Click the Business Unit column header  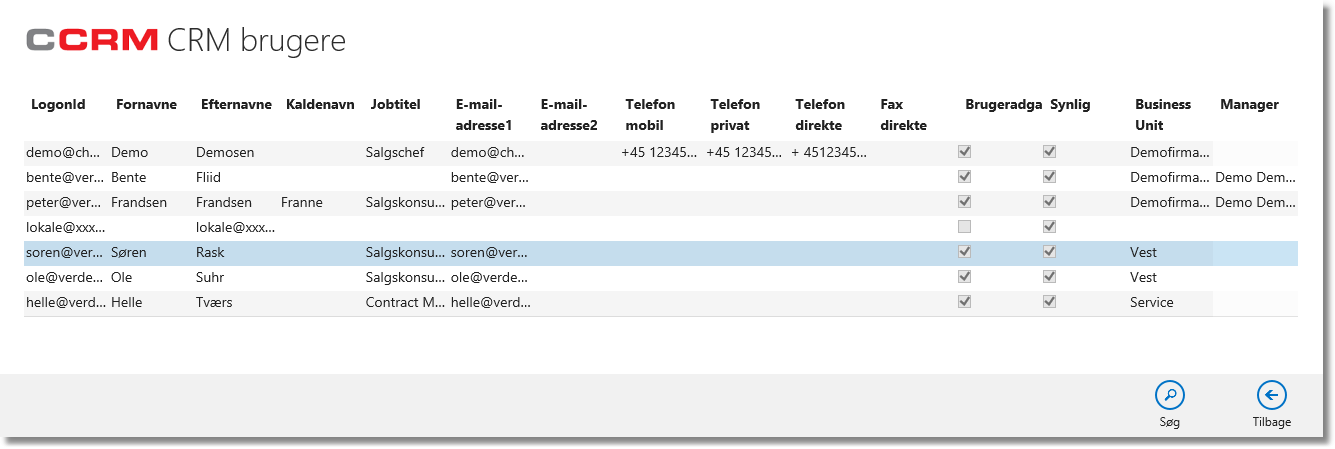point(1163,115)
